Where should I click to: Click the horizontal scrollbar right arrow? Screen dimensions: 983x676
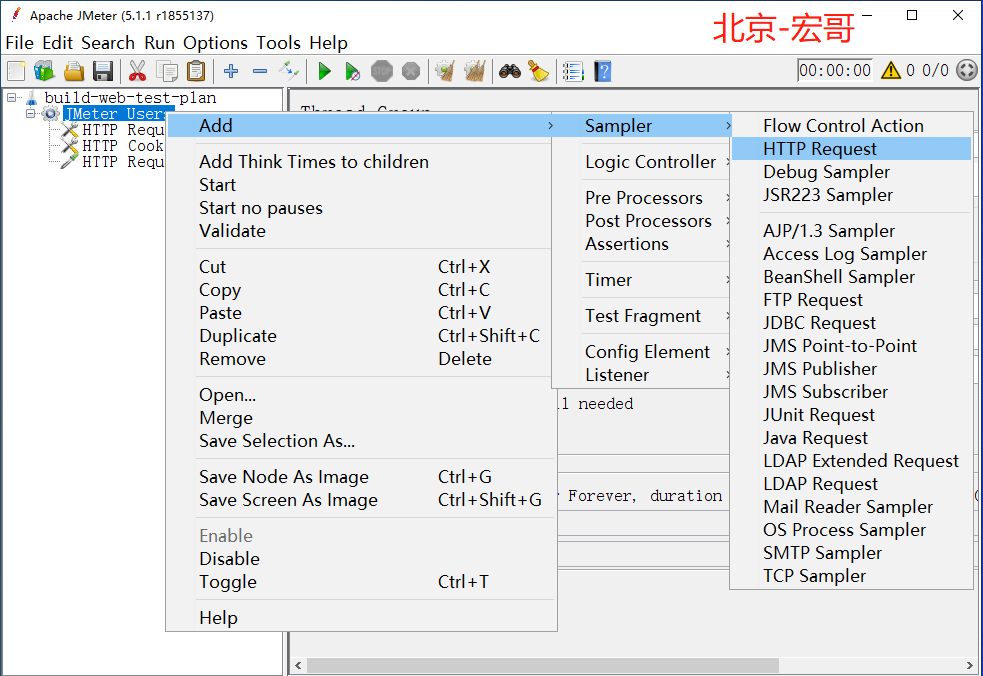(x=970, y=665)
